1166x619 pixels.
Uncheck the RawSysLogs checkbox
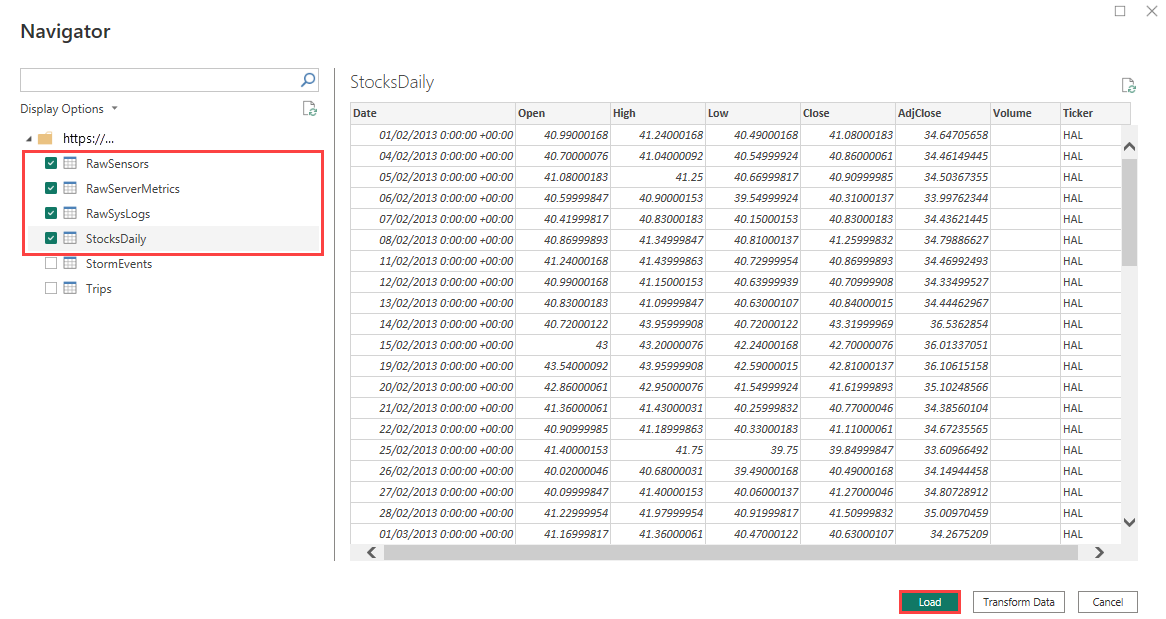[50, 213]
